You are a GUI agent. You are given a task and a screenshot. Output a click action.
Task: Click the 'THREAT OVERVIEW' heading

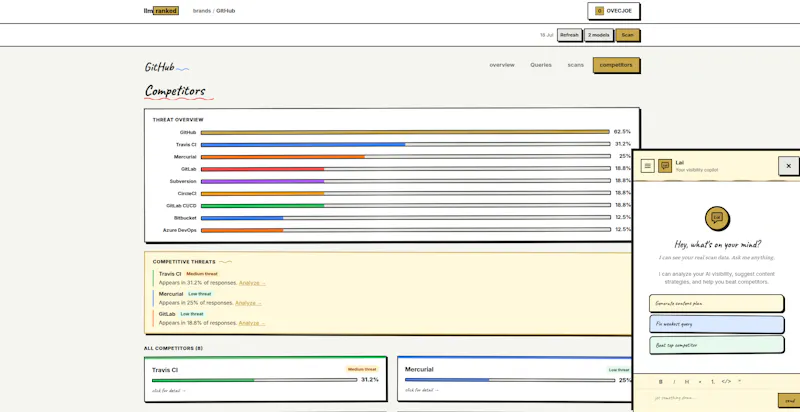point(178,120)
